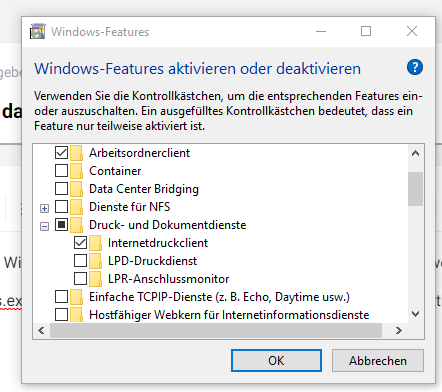Select the LPR-Anschlussmonitor label

tap(168, 279)
